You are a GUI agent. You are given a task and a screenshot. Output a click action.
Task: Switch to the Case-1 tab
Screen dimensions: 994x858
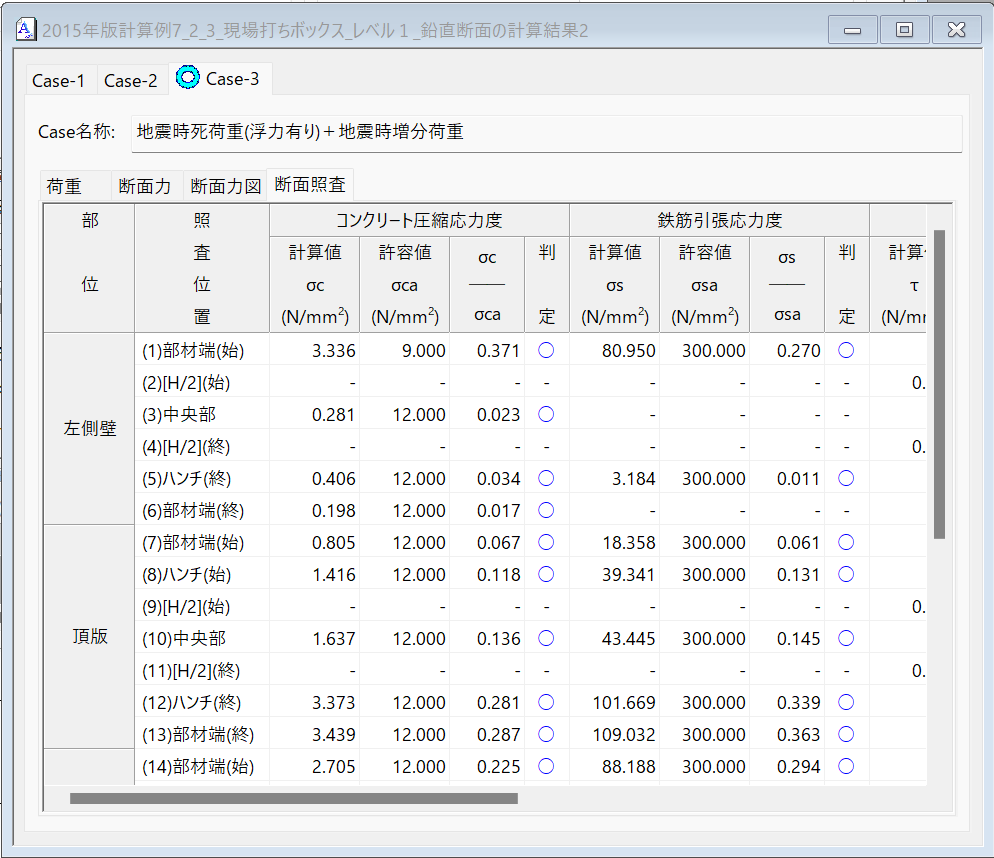pyautogui.click(x=58, y=81)
